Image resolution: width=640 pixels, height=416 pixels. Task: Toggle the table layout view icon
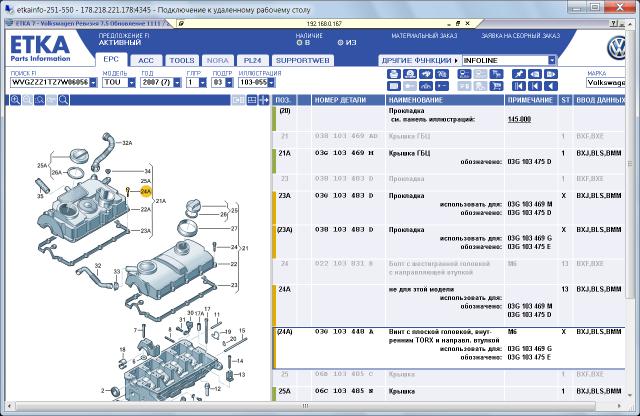252,100
